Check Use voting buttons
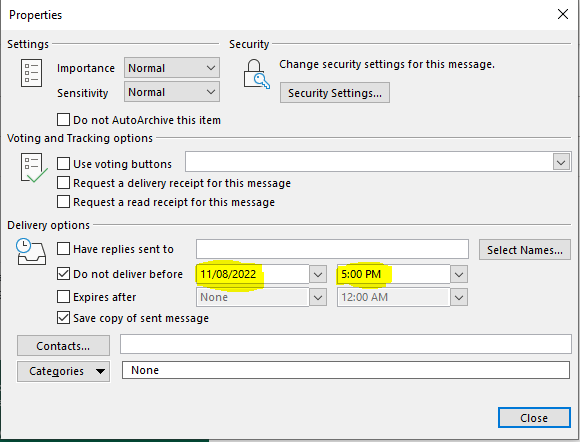Image resolution: width=580 pixels, height=442 pixels. pos(64,163)
